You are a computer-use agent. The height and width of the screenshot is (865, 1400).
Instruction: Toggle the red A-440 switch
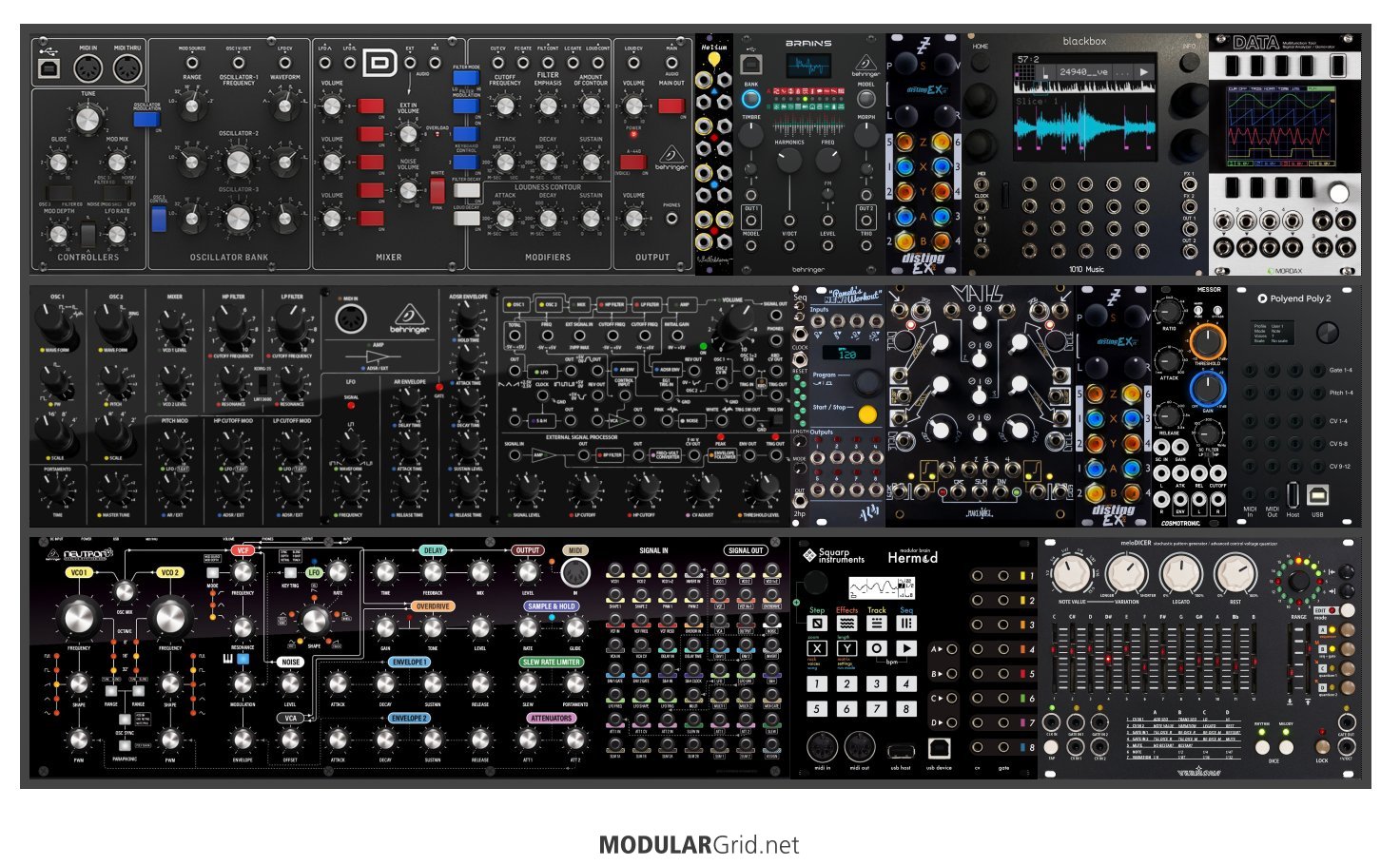point(632,162)
